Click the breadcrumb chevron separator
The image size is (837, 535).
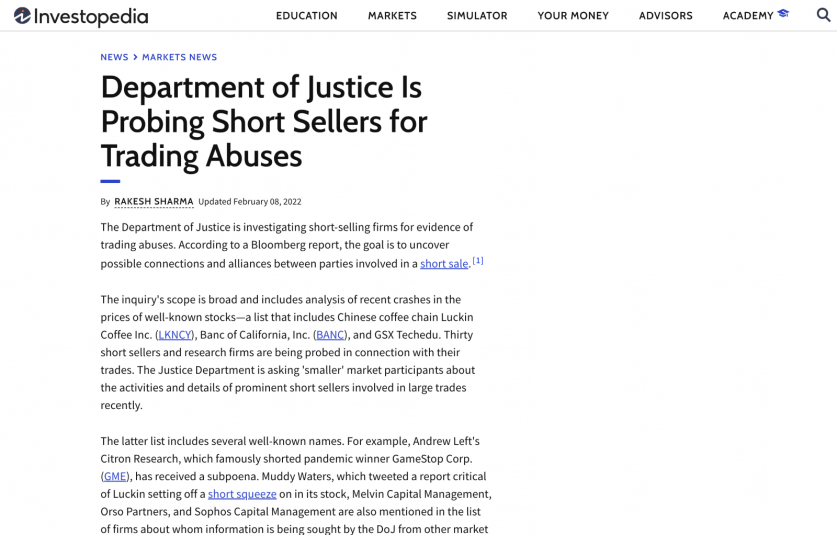point(135,57)
